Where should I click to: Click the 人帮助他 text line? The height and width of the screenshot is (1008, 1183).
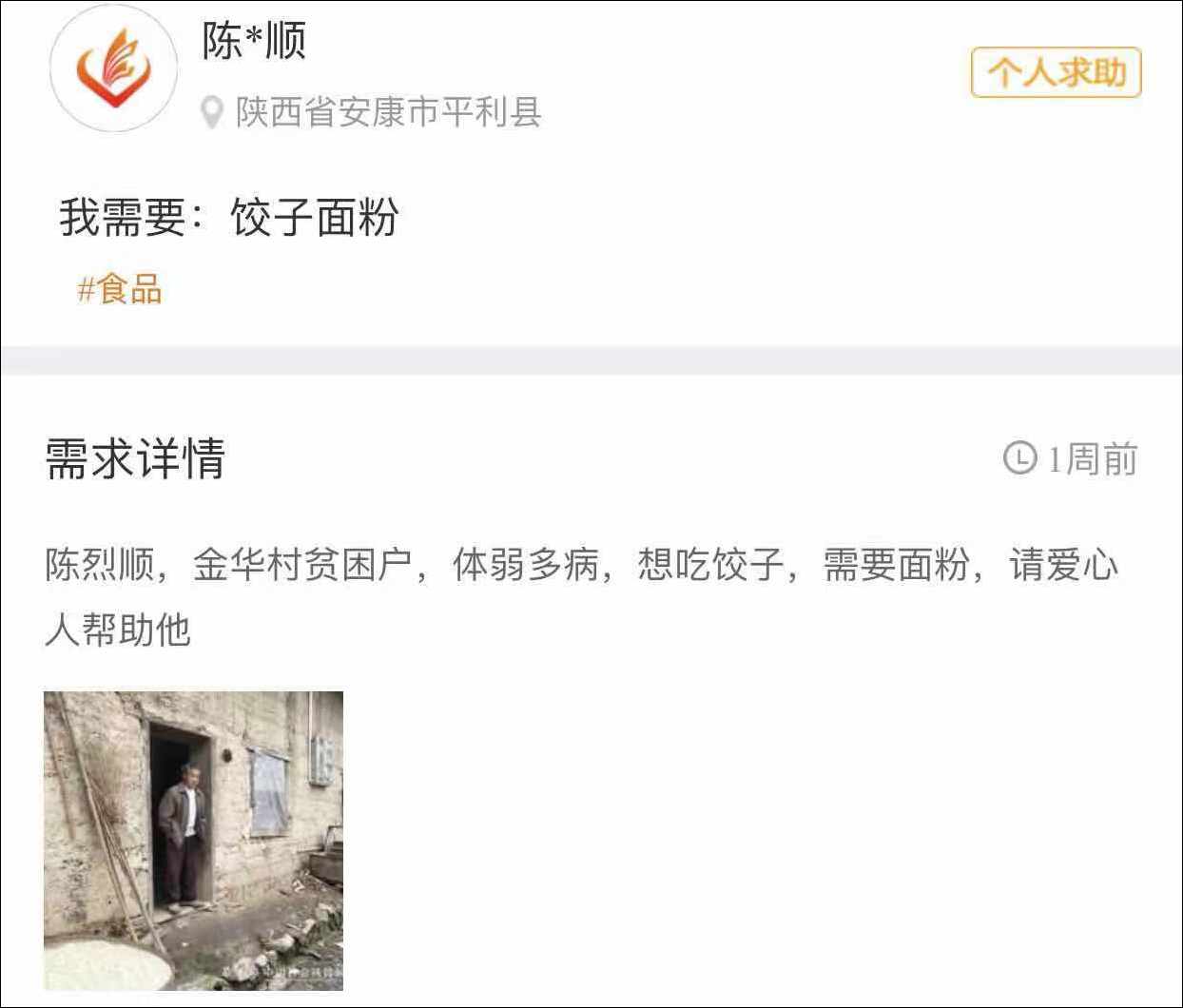pos(118,630)
